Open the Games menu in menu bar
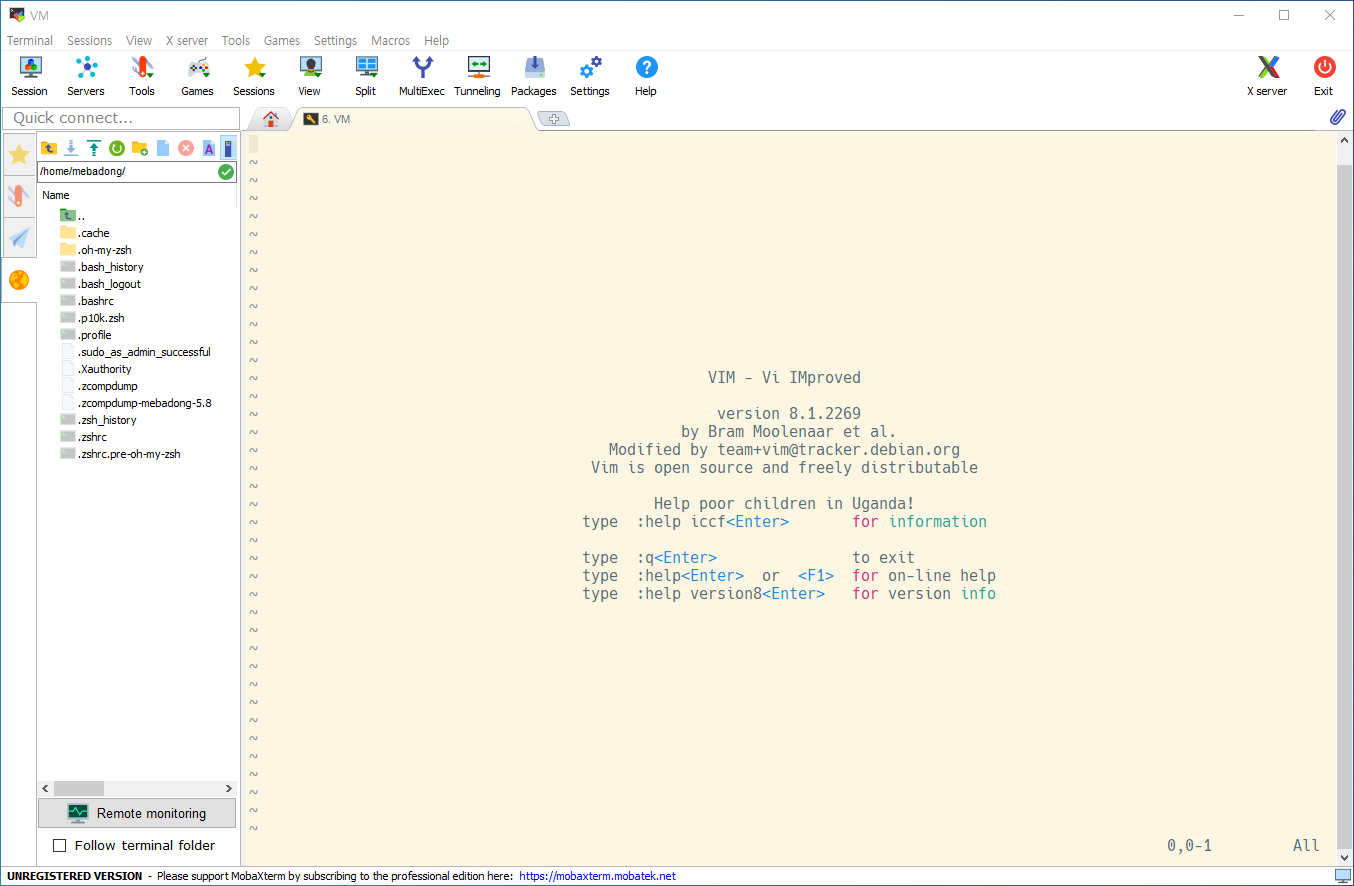Image resolution: width=1354 pixels, height=886 pixels. pos(282,41)
